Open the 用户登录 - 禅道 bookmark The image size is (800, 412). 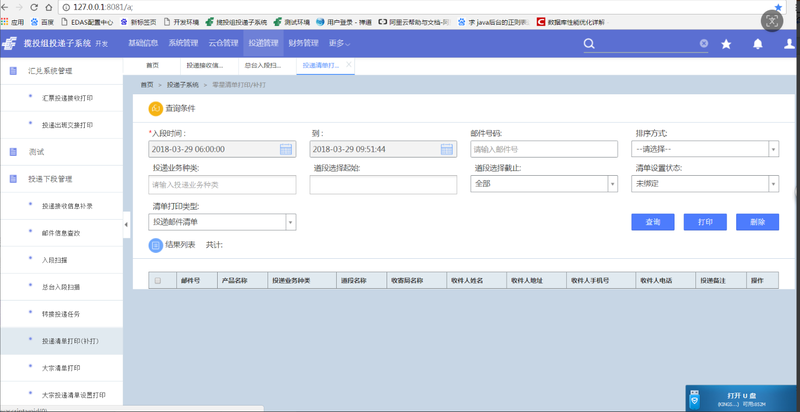tap(344, 22)
